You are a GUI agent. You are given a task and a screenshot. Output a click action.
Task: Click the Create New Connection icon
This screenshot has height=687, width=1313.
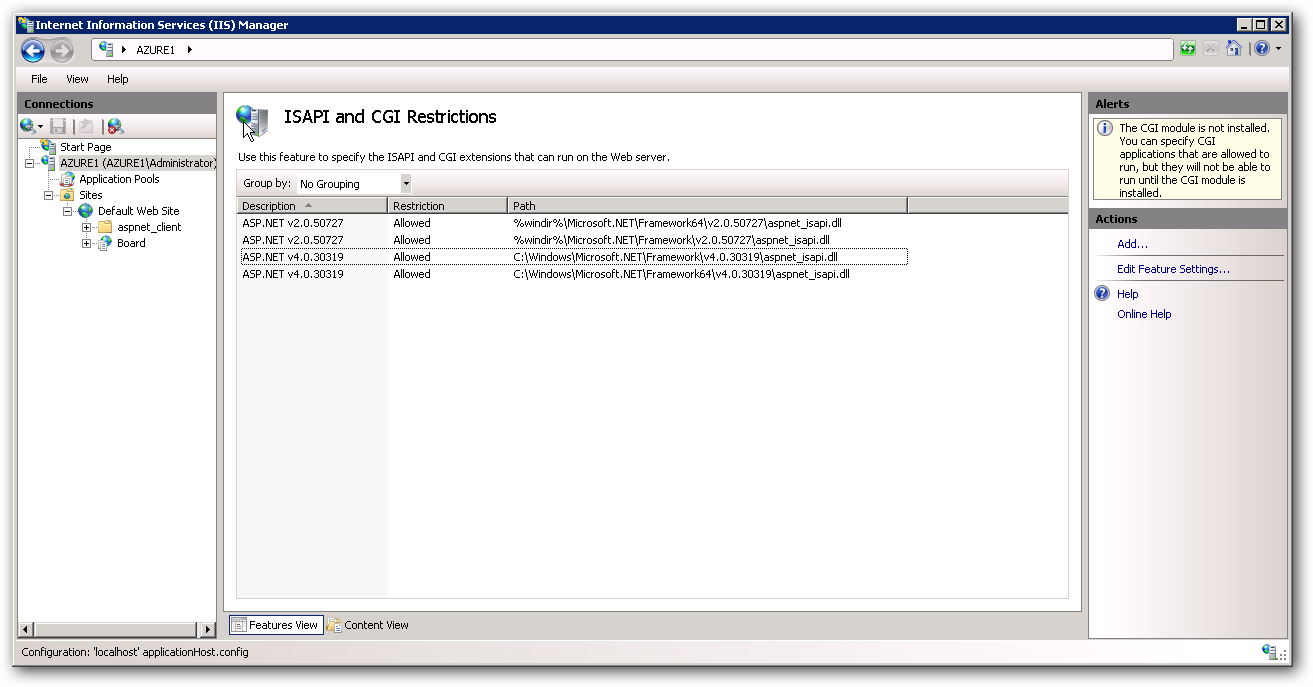(x=29, y=126)
